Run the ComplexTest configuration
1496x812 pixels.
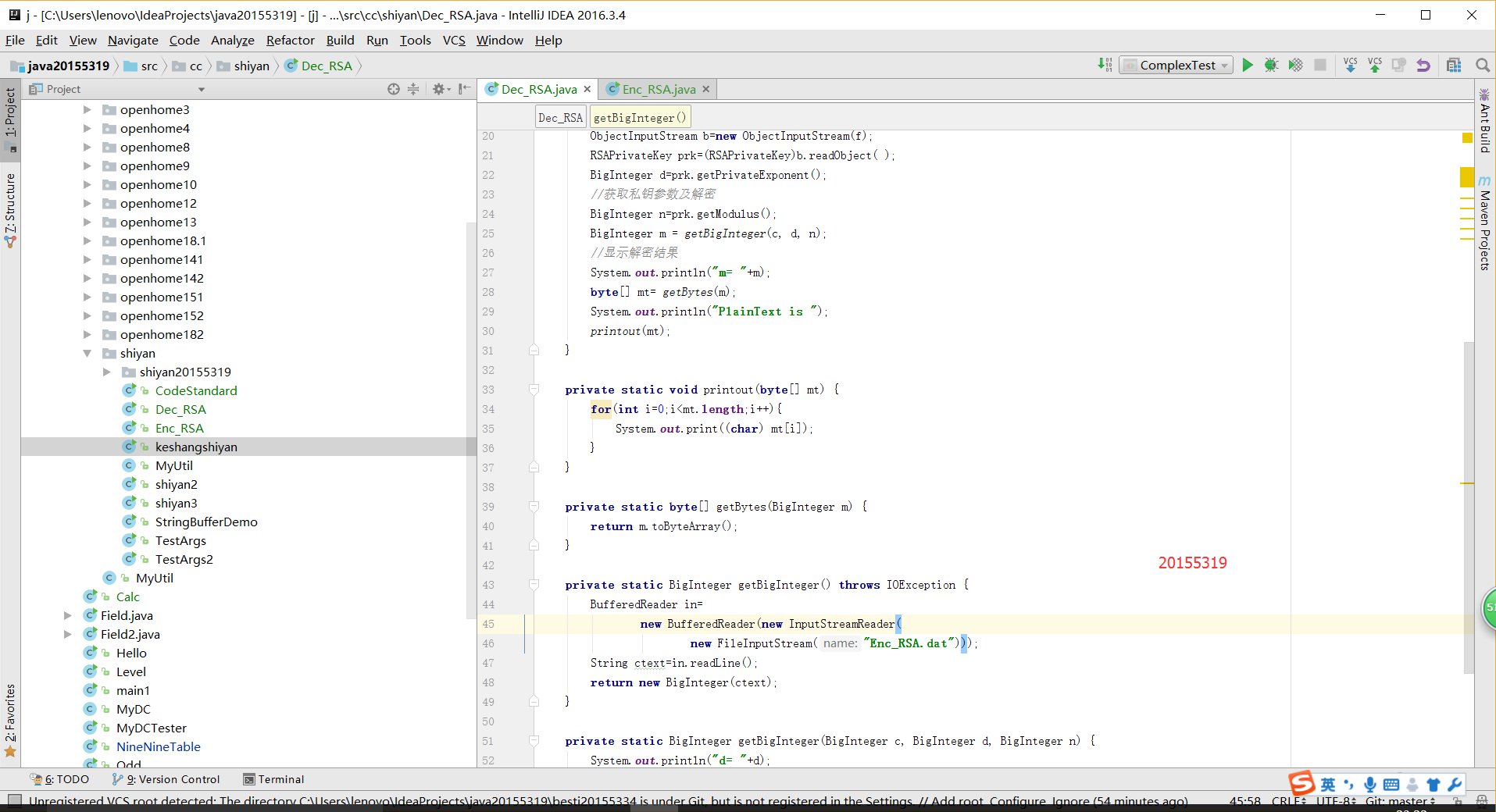pos(1248,66)
